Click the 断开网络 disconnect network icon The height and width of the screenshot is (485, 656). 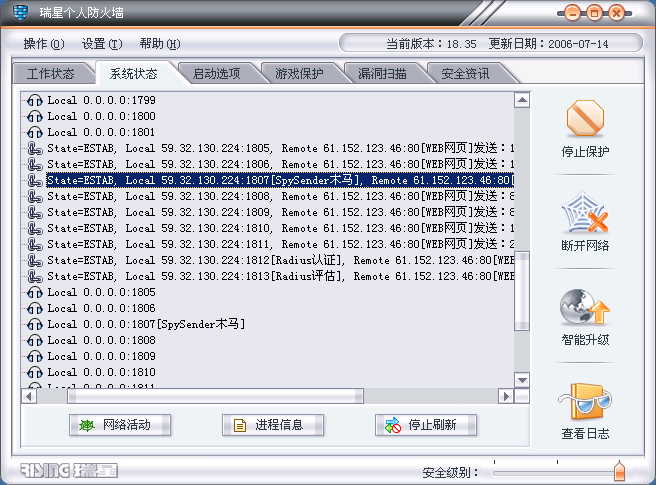[x=585, y=213]
